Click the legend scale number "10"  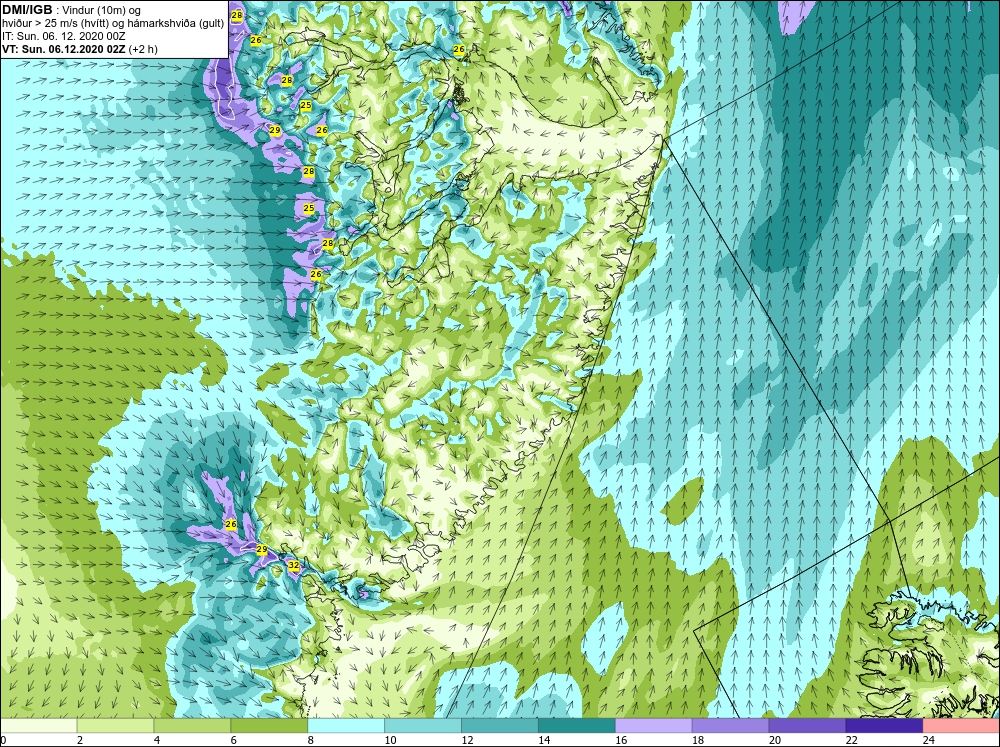[x=390, y=740]
